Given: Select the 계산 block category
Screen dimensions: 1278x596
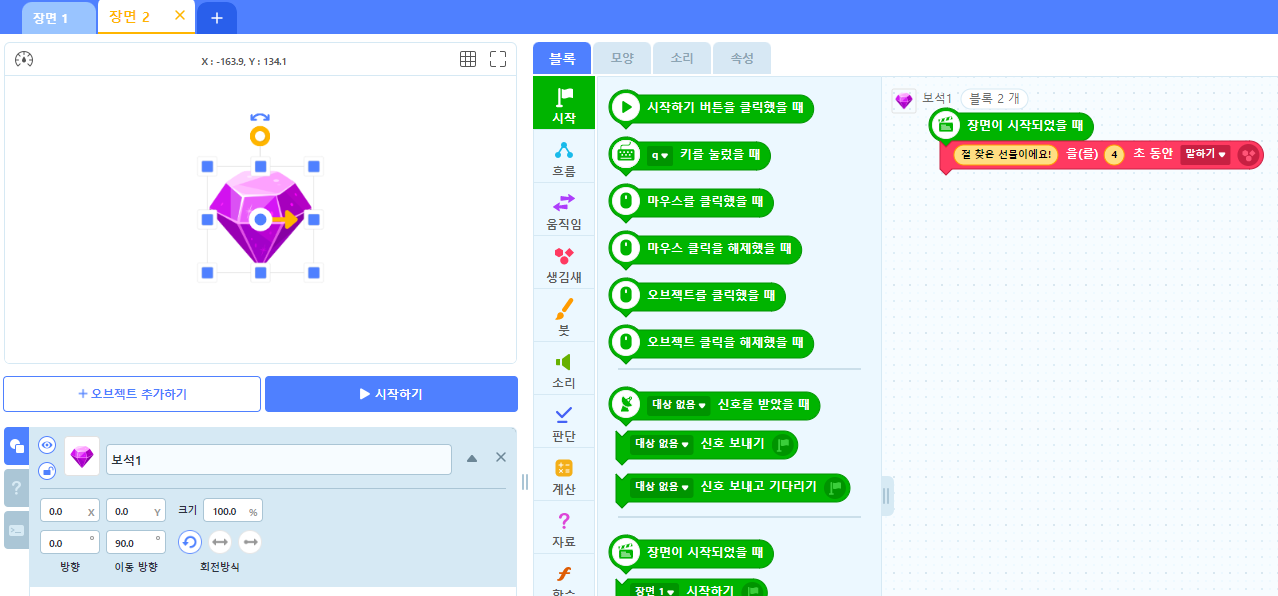Looking at the screenshot, I should [x=564, y=475].
